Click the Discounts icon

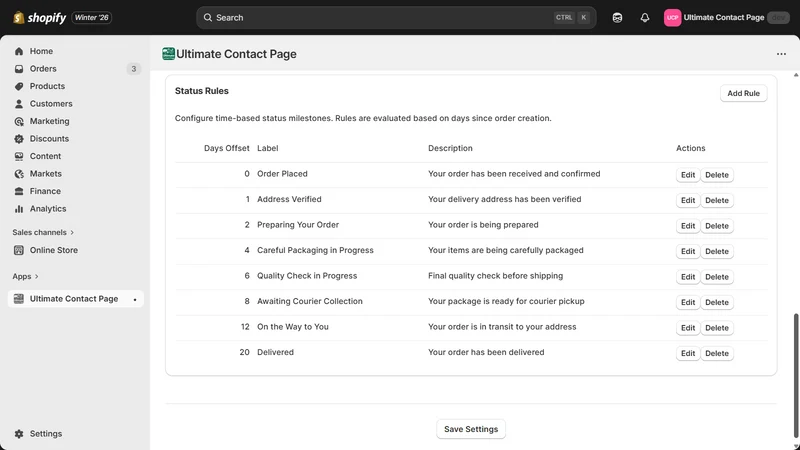(19, 139)
